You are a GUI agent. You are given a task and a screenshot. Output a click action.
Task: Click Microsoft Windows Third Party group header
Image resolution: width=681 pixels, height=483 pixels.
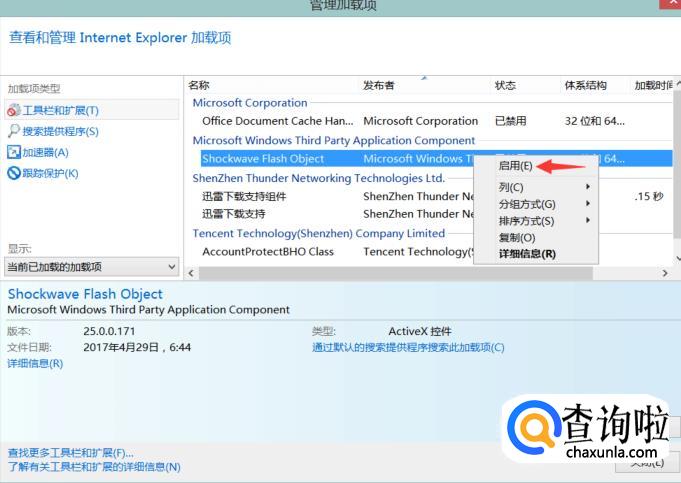pyautogui.click(x=334, y=140)
